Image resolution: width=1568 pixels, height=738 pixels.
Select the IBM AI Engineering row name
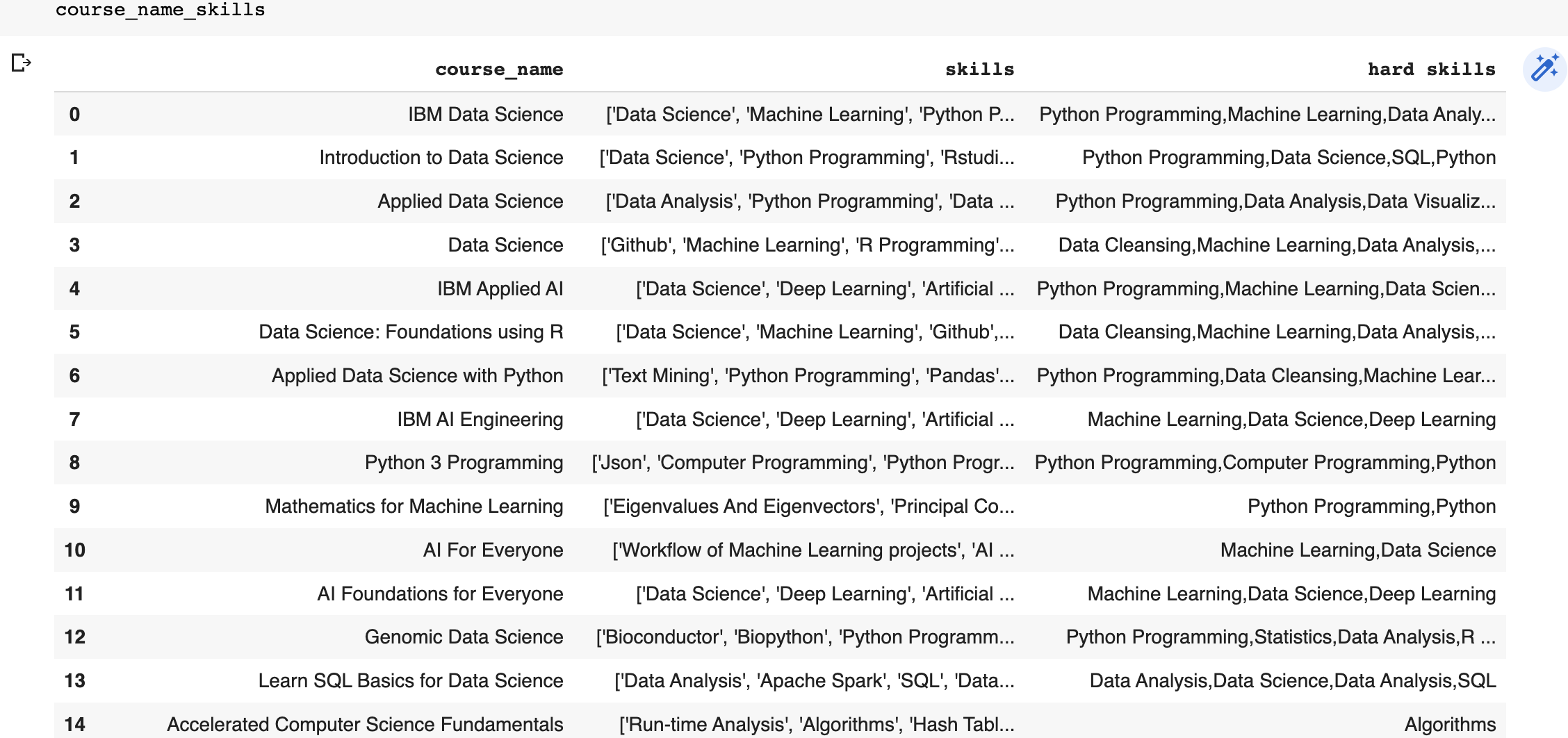[480, 420]
